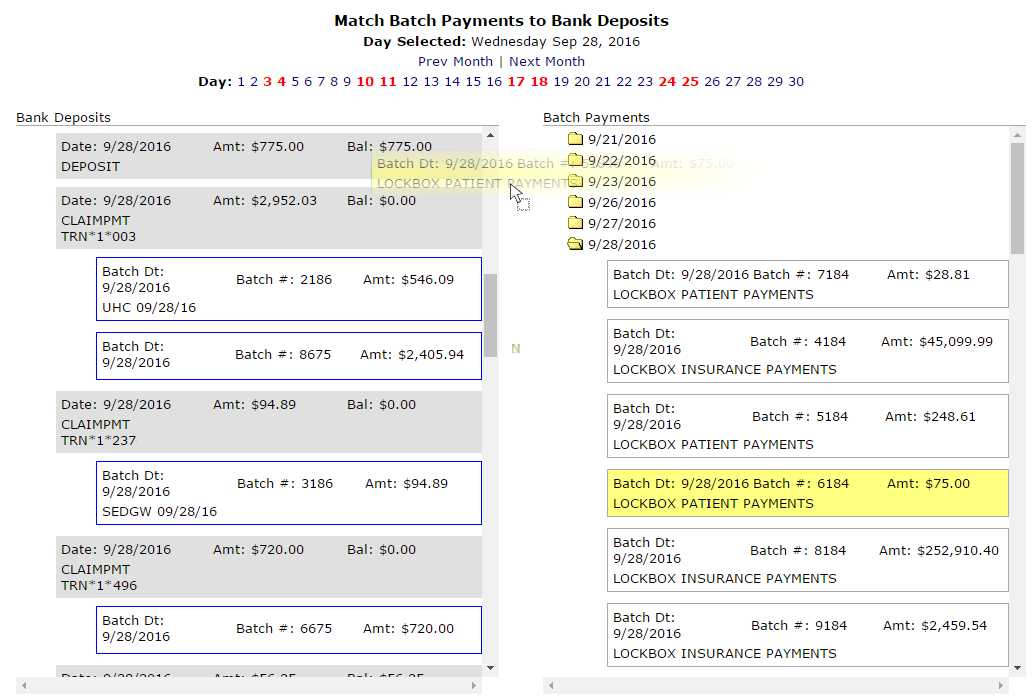The width and height of the screenshot is (1032, 696).
Task: Open the 9/26/2016 folder icon
Action: 575,201
